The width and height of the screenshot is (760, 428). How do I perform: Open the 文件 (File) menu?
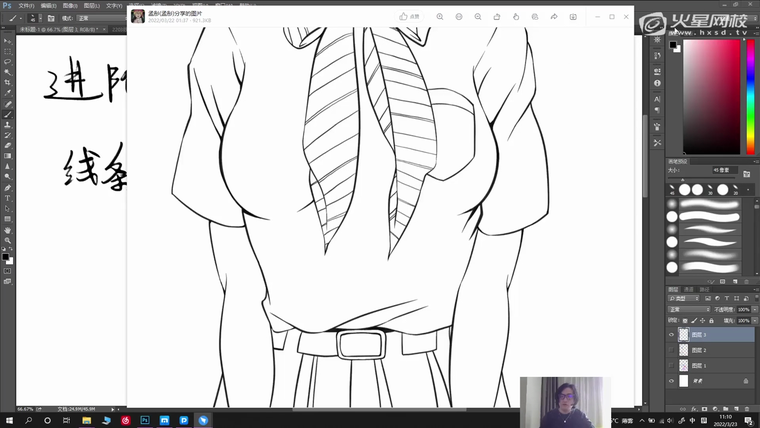click(26, 5)
